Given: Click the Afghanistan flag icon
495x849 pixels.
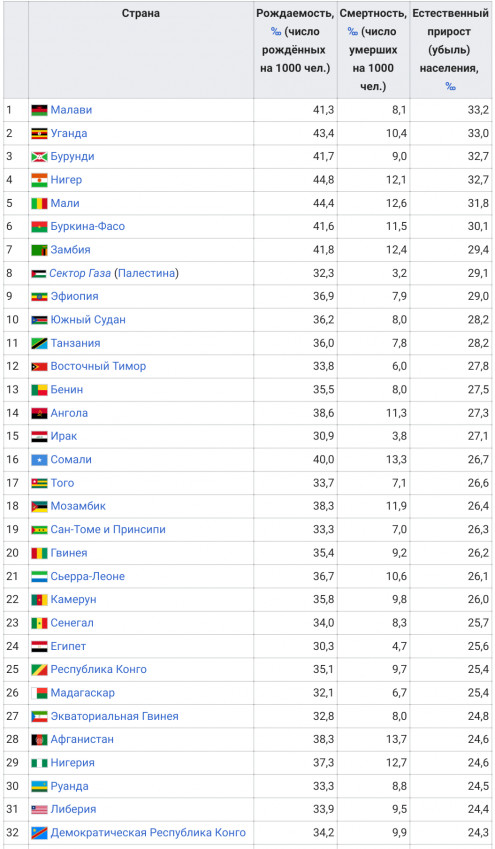Looking at the screenshot, I should 39,740.
